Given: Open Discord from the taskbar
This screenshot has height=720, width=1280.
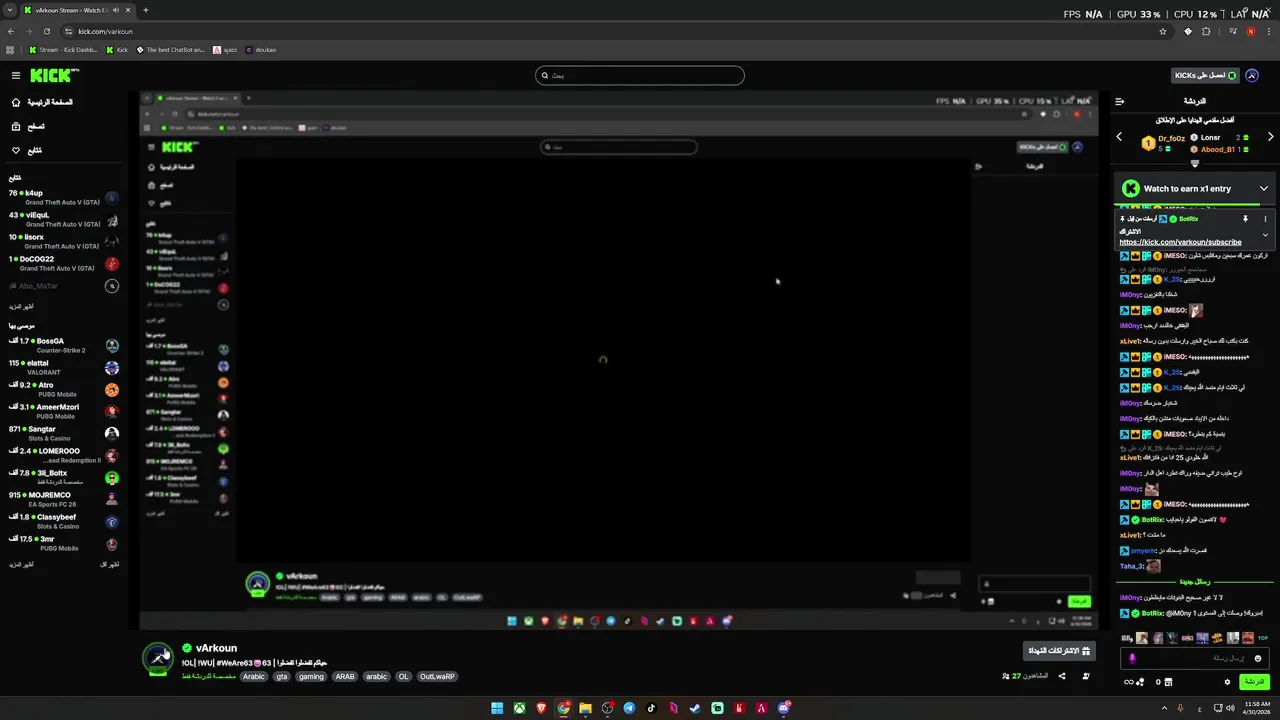Looking at the screenshot, I should coord(783,708).
